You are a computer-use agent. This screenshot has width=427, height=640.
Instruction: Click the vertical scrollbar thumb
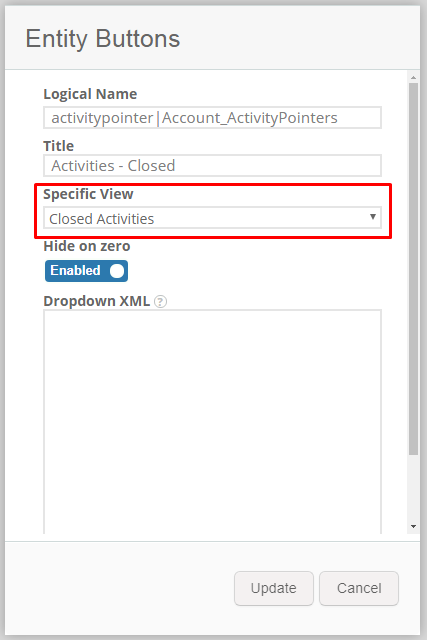pyautogui.click(x=414, y=269)
